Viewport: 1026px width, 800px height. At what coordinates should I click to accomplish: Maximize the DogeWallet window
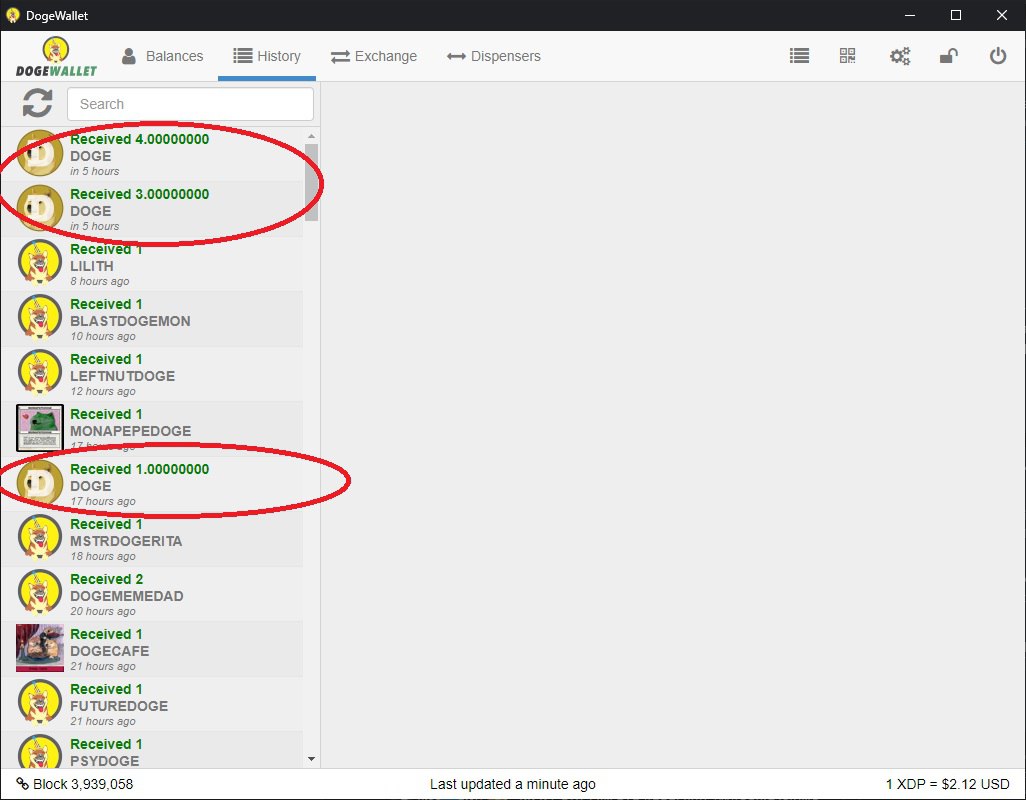click(x=955, y=15)
